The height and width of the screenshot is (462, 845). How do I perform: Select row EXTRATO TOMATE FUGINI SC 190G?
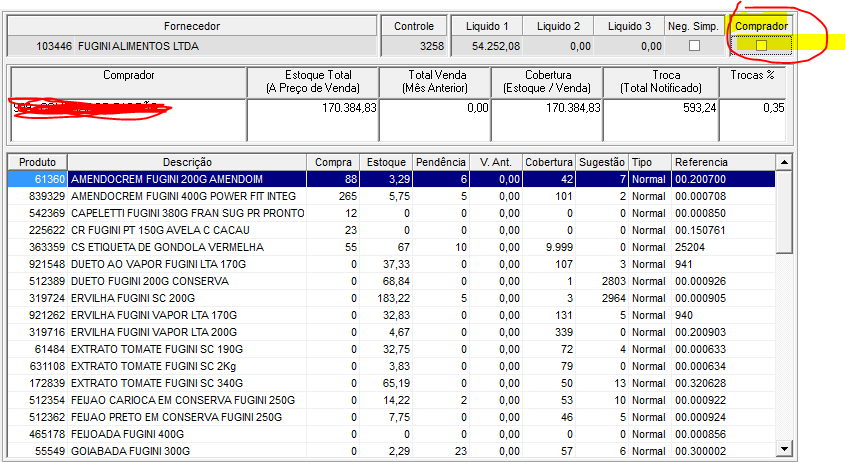(391, 349)
